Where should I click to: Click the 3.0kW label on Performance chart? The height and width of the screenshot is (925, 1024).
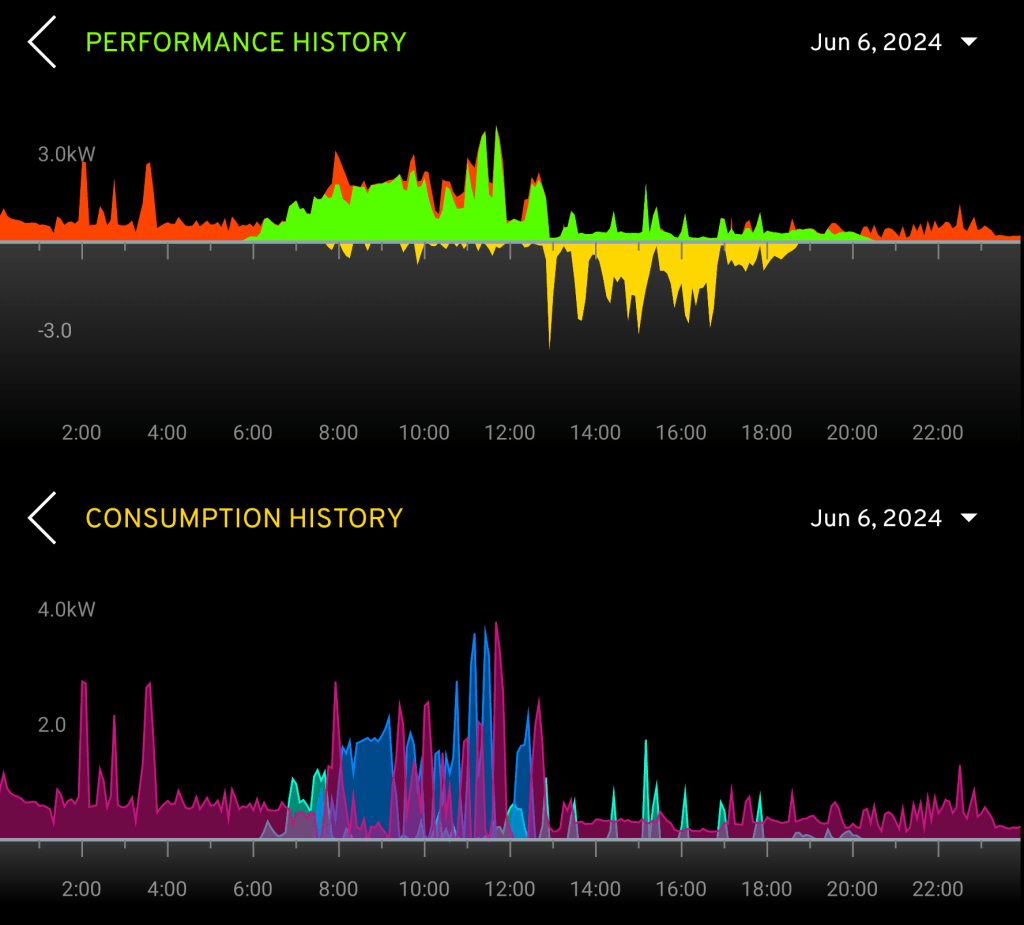point(67,155)
